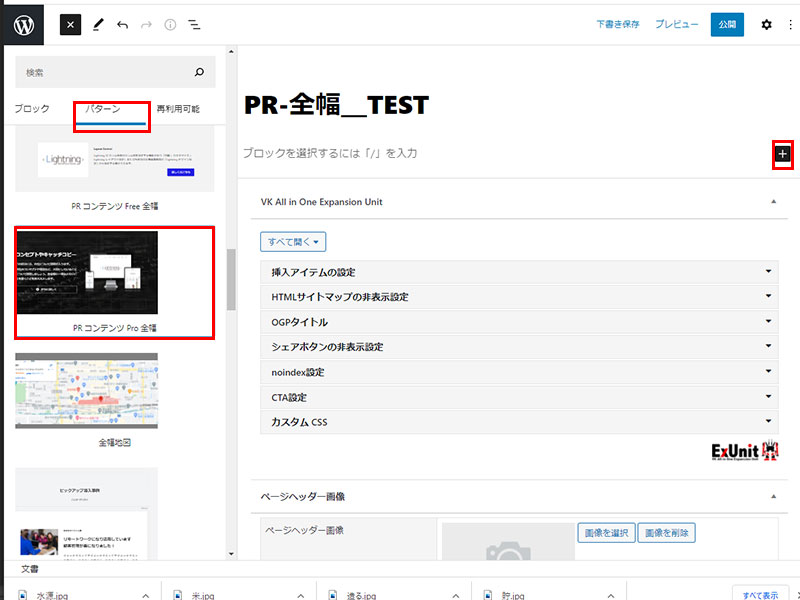Open the すべて開く dropdown

(x=293, y=242)
